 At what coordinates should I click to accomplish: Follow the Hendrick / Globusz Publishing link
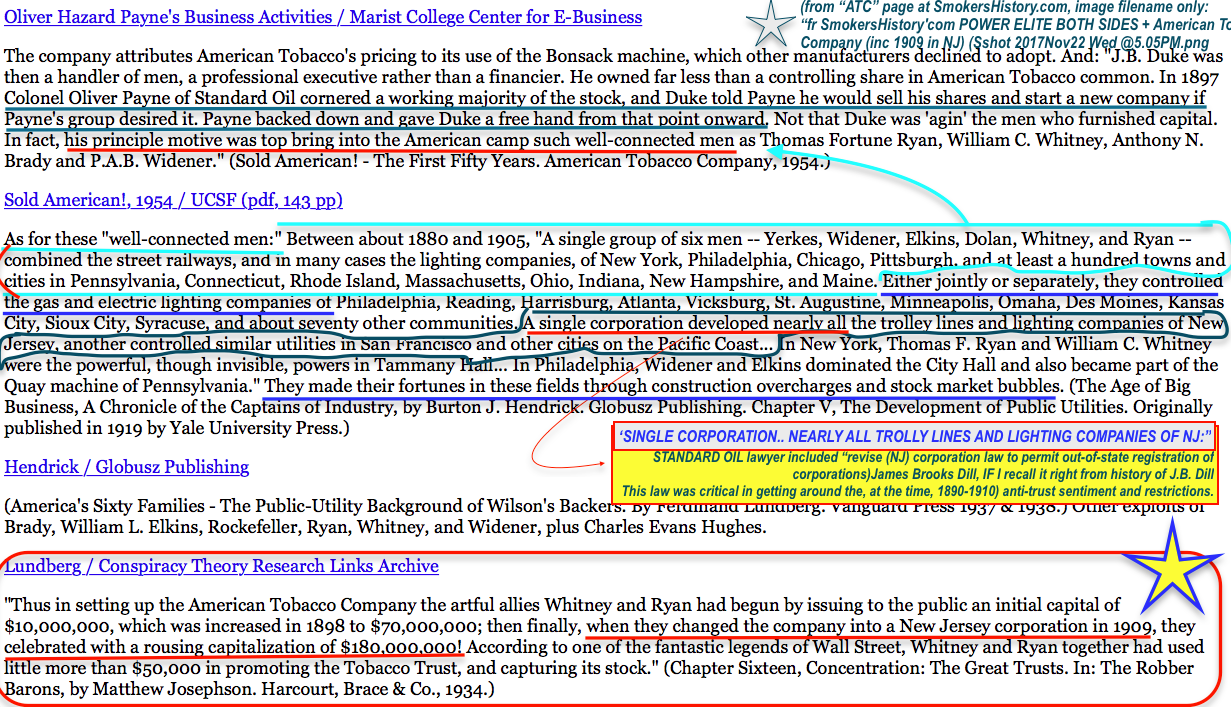click(127, 467)
